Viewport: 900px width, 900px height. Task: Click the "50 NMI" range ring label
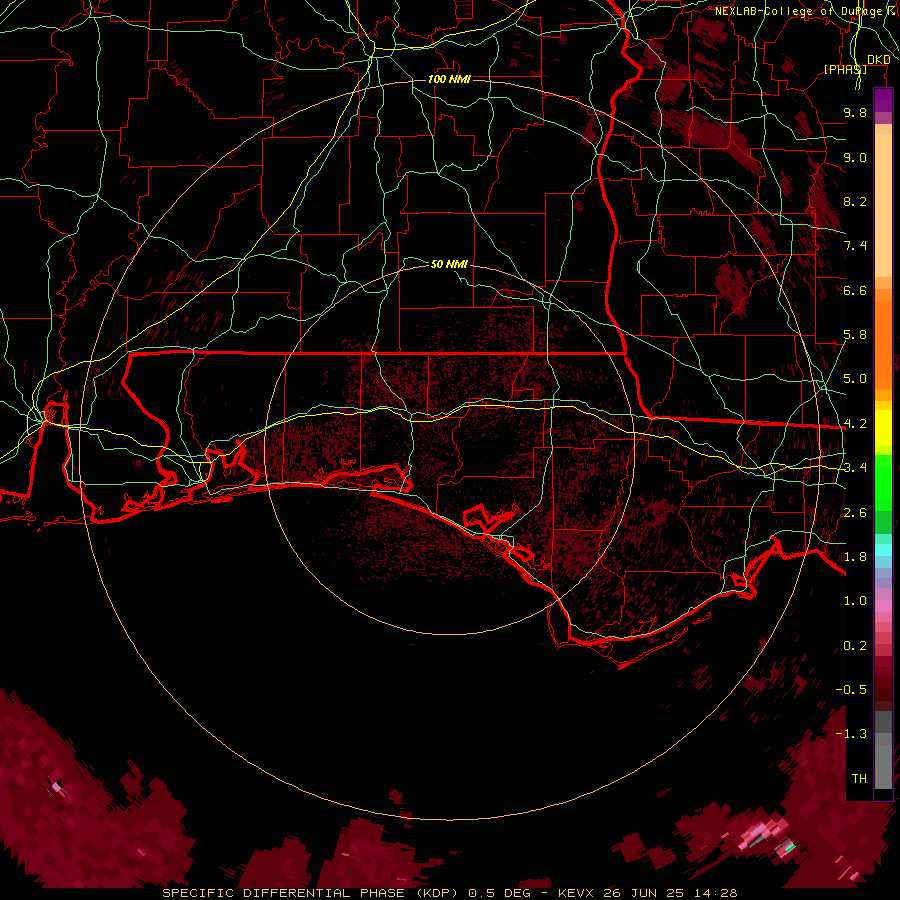click(449, 264)
